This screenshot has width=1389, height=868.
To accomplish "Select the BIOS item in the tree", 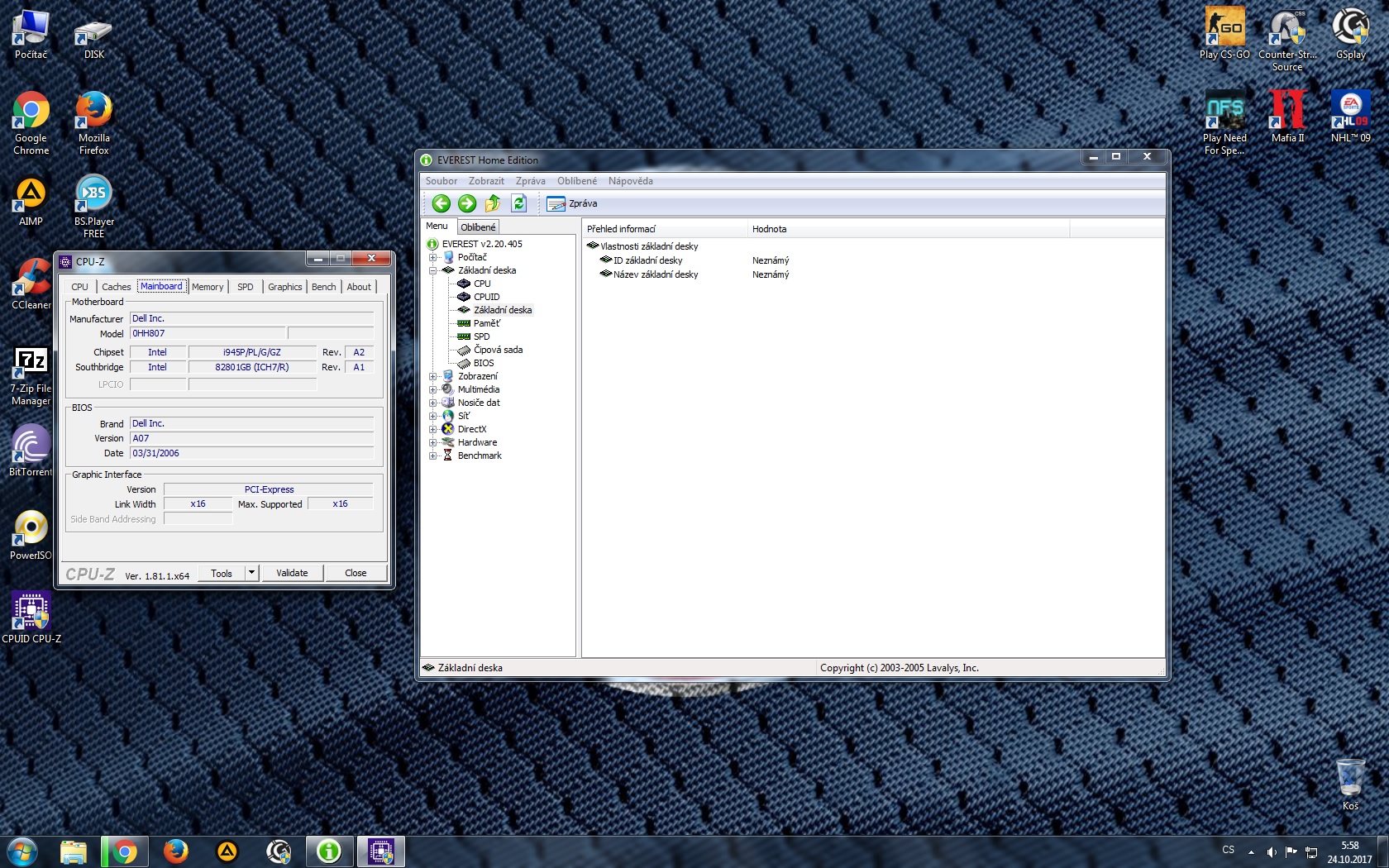I will tap(483, 363).
